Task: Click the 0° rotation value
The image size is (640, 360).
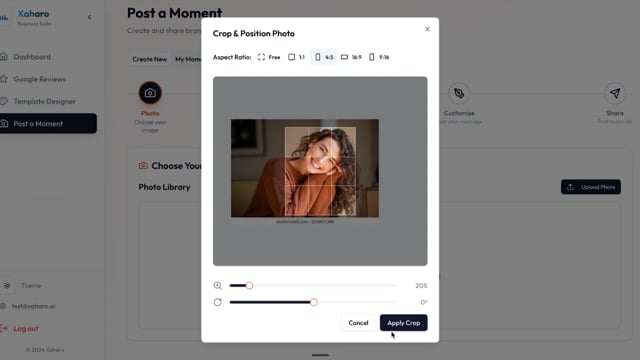Action: tap(424, 302)
